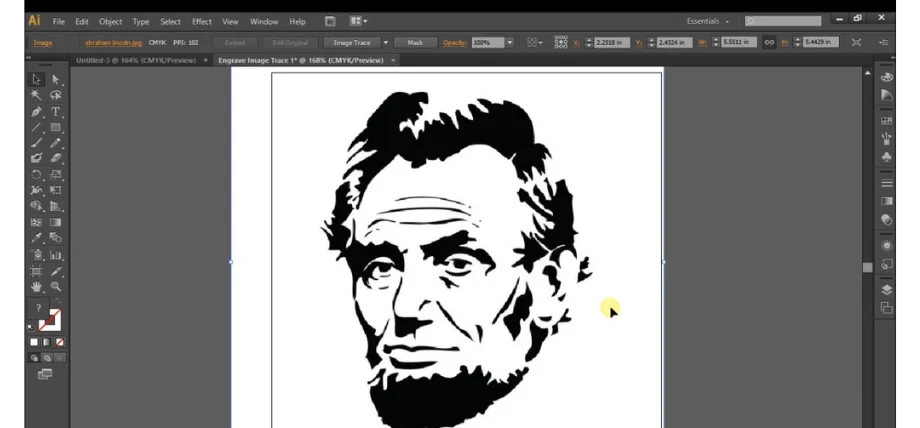Select the Pencil tool
Screen dimensions: 920x428
click(x=56, y=143)
